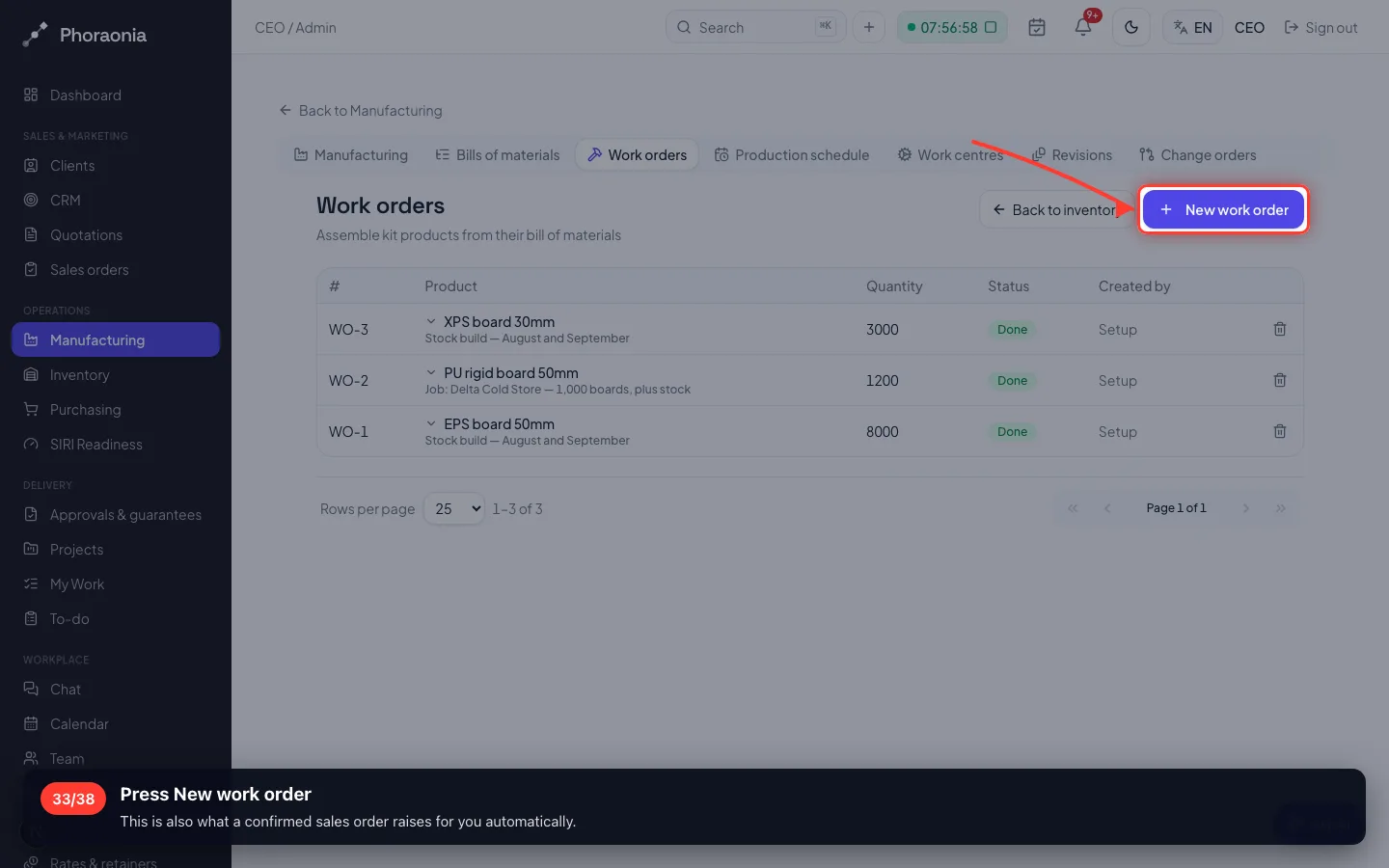Open Team page in sidebar
This screenshot has width=1389, height=868.
116,758
